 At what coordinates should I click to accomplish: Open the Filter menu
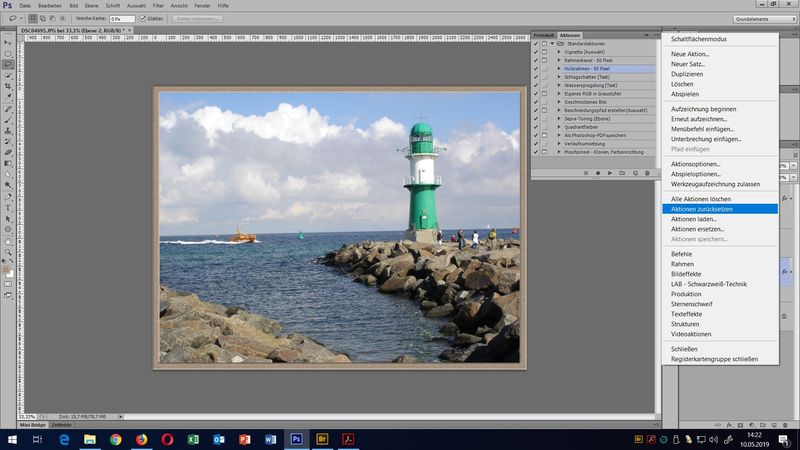[158, 5]
